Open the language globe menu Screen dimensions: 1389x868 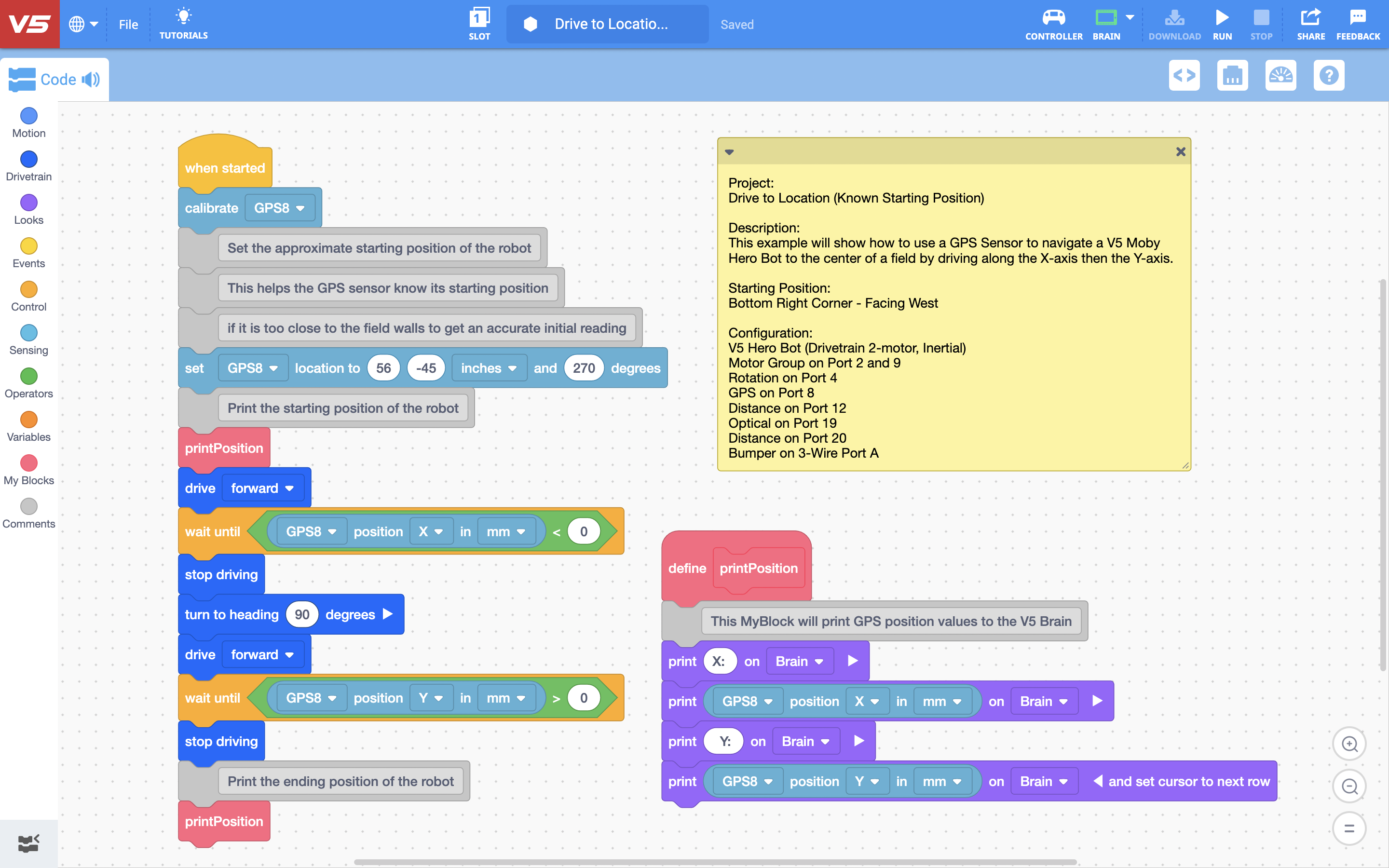coord(83,24)
